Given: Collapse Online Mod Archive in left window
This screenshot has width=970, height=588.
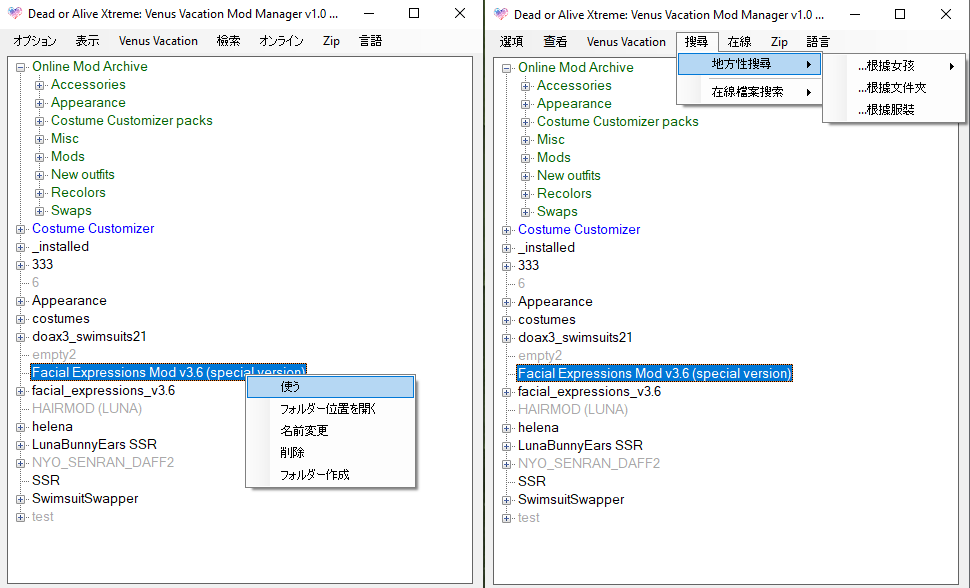Looking at the screenshot, I should pyautogui.click(x=20, y=67).
